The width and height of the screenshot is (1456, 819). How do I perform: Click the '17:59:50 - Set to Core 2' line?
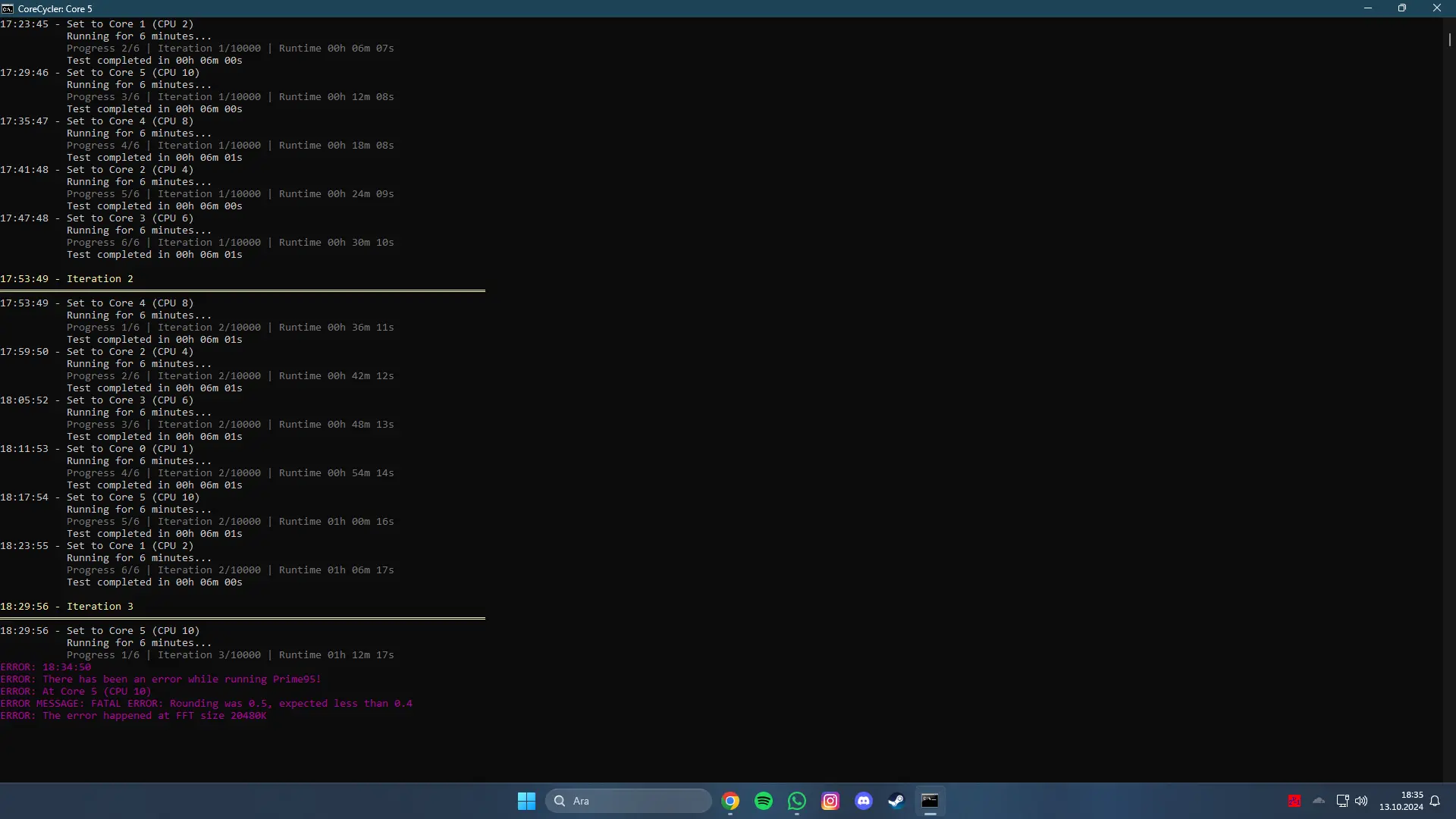97,352
